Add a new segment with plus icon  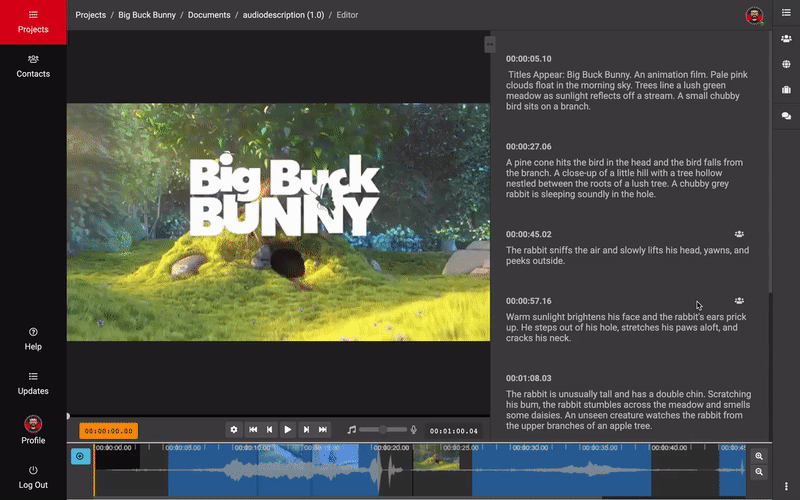point(80,456)
